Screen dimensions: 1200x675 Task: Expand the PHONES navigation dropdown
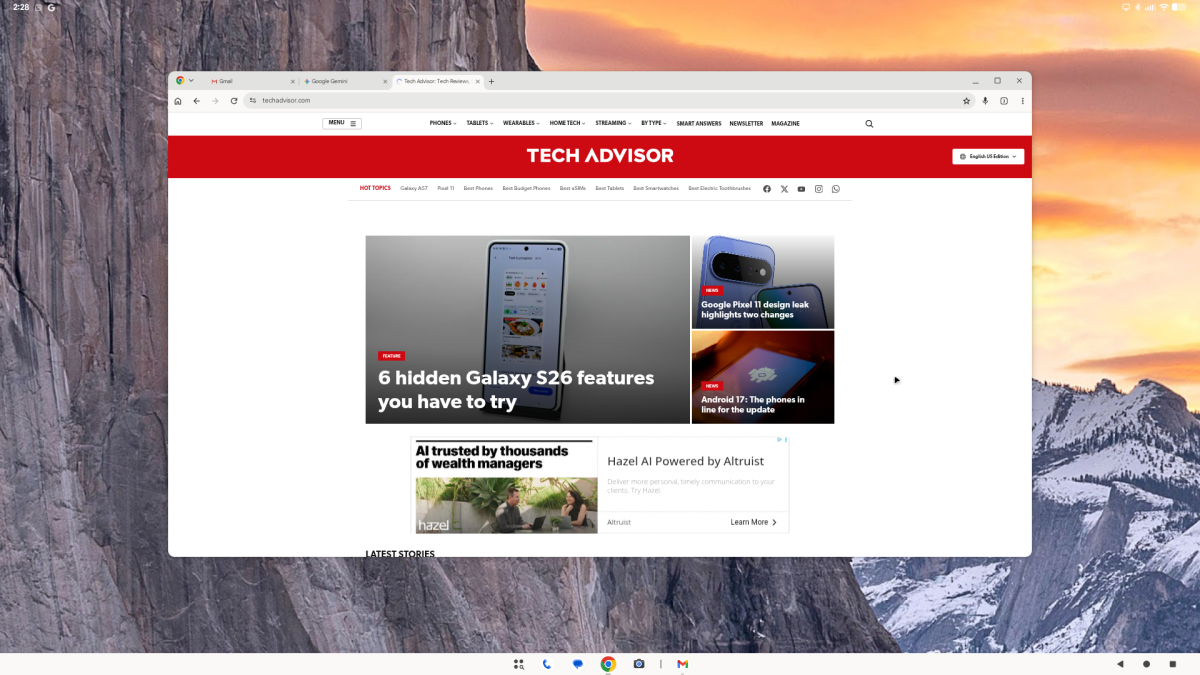443,123
